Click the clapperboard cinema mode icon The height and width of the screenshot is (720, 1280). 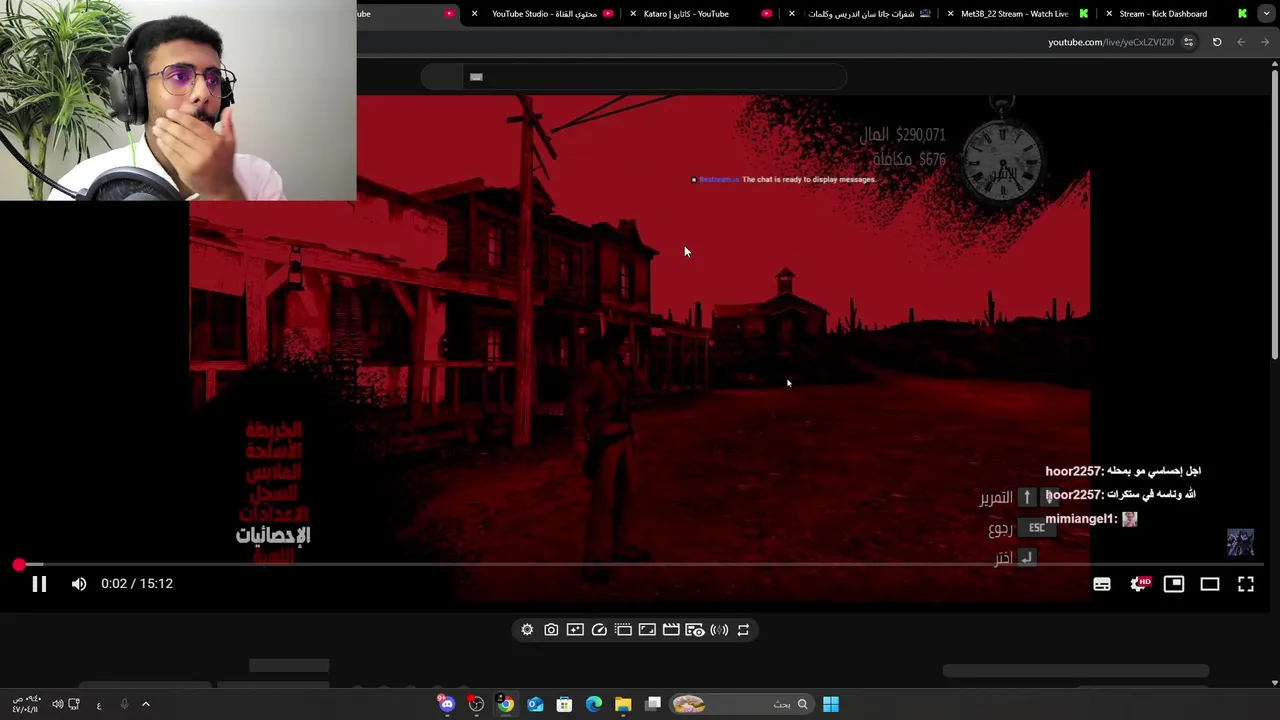pyautogui.click(x=671, y=630)
